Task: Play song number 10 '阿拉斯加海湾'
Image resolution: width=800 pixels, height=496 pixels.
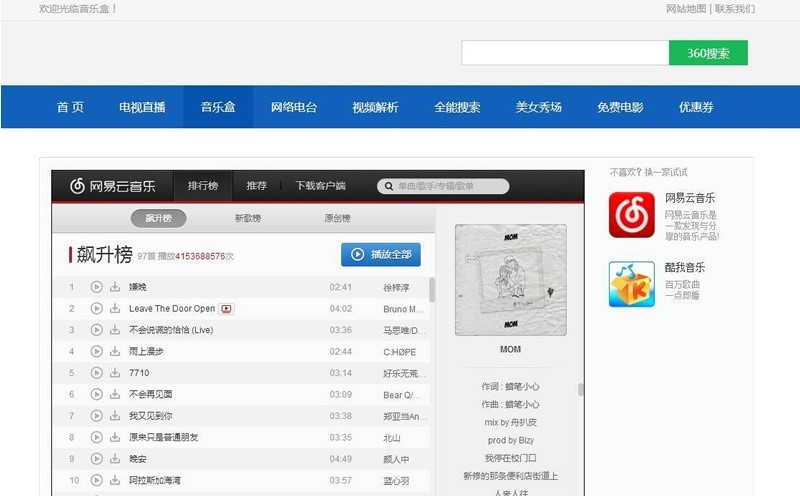Action: [x=97, y=481]
